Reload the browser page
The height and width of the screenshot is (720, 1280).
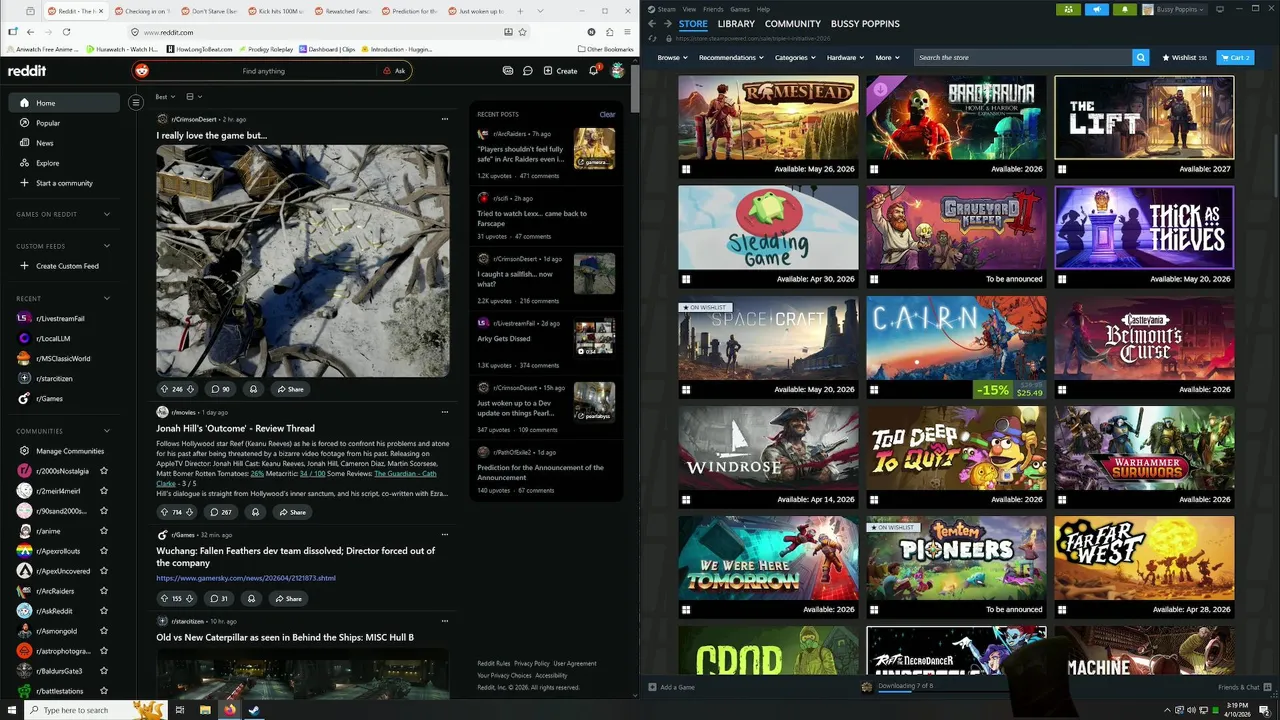66,32
